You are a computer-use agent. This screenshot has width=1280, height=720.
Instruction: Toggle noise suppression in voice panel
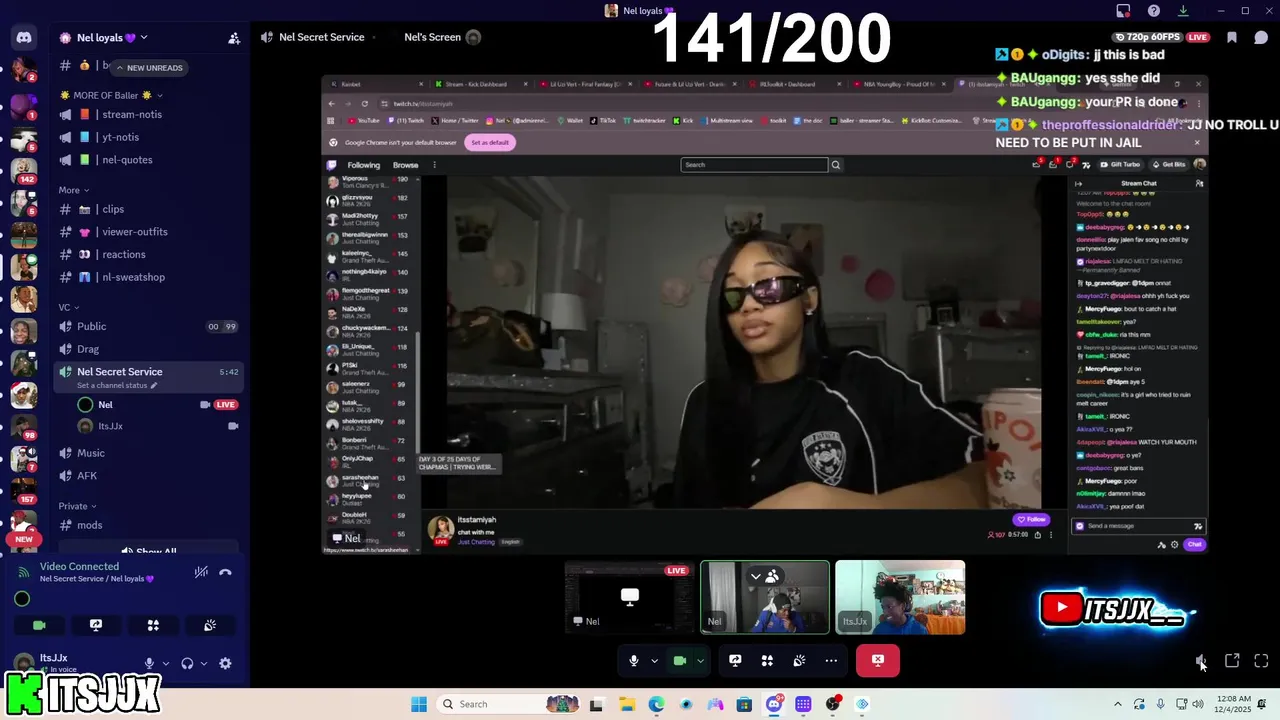coord(201,572)
